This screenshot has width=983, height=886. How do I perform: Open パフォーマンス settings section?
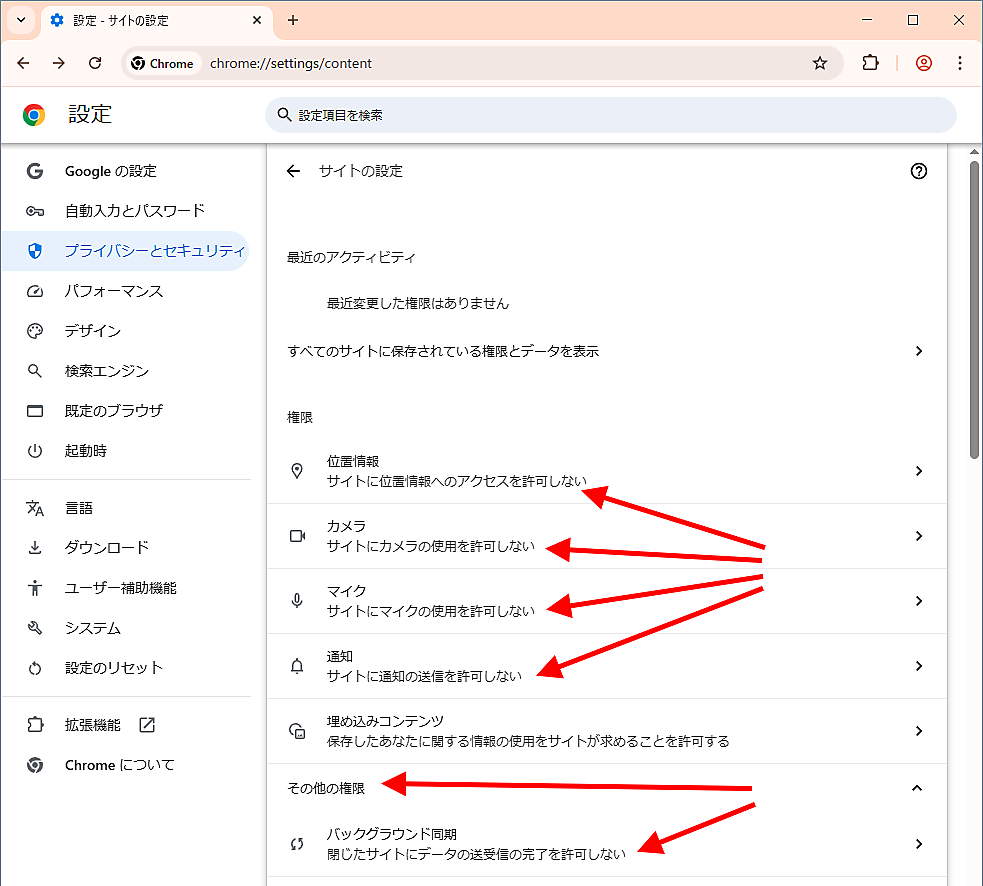tap(114, 291)
